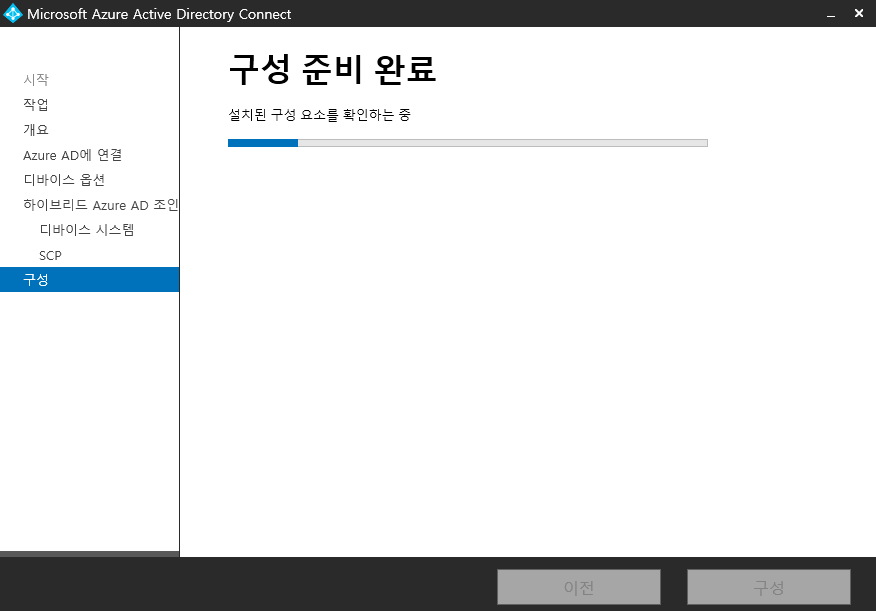Image resolution: width=876 pixels, height=611 pixels.
Task: Open the 개요 step
Action: [x=36, y=130]
